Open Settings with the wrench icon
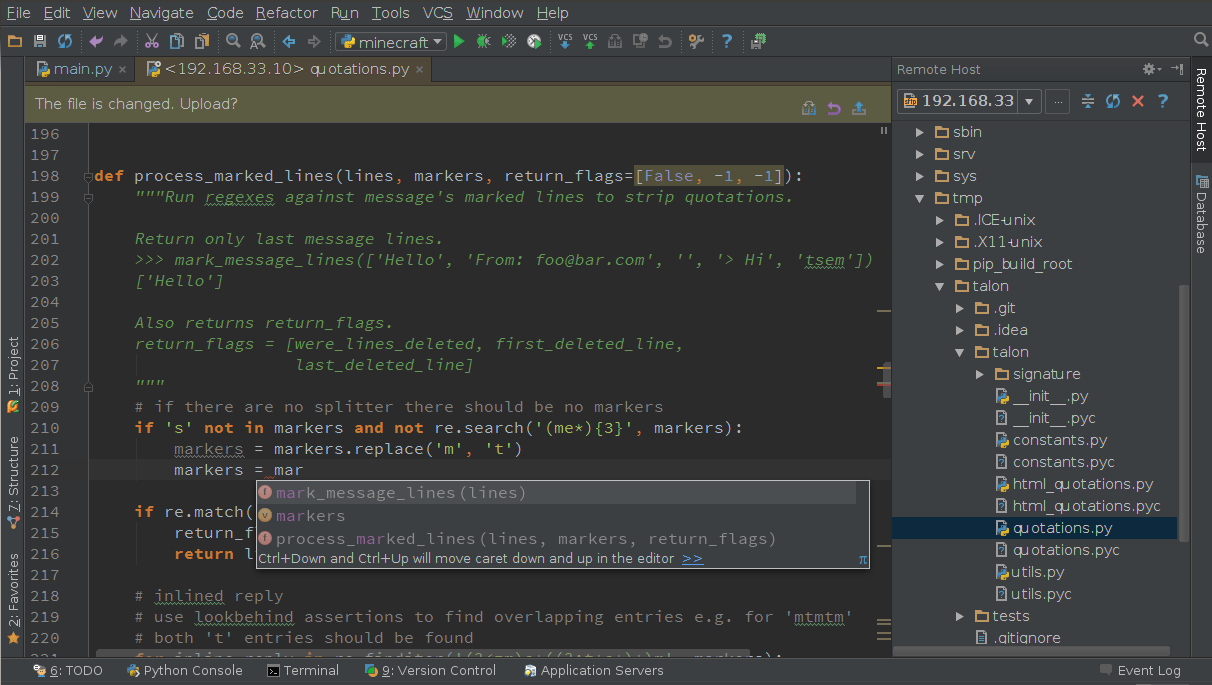The image size is (1212, 685). point(696,41)
